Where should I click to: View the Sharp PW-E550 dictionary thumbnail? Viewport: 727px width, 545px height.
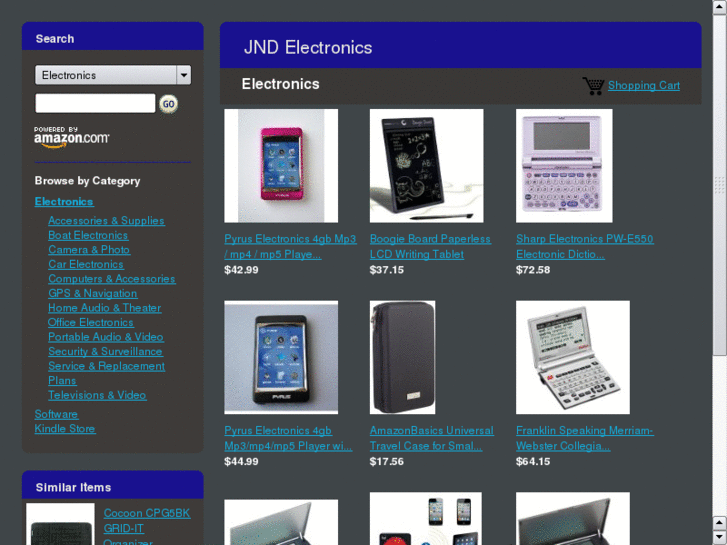(x=564, y=166)
